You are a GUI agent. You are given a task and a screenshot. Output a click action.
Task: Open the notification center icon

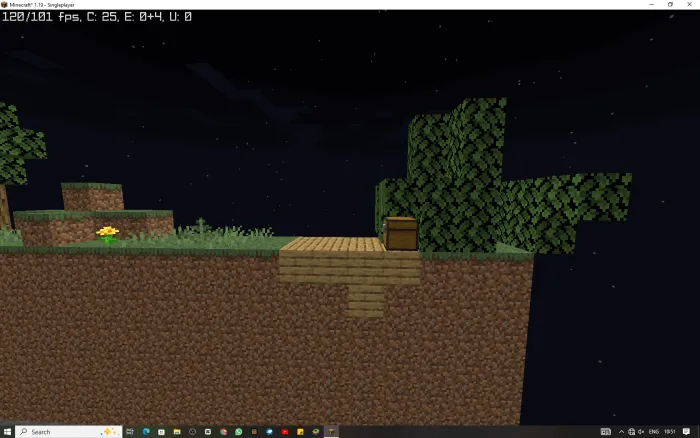pos(686,432)
